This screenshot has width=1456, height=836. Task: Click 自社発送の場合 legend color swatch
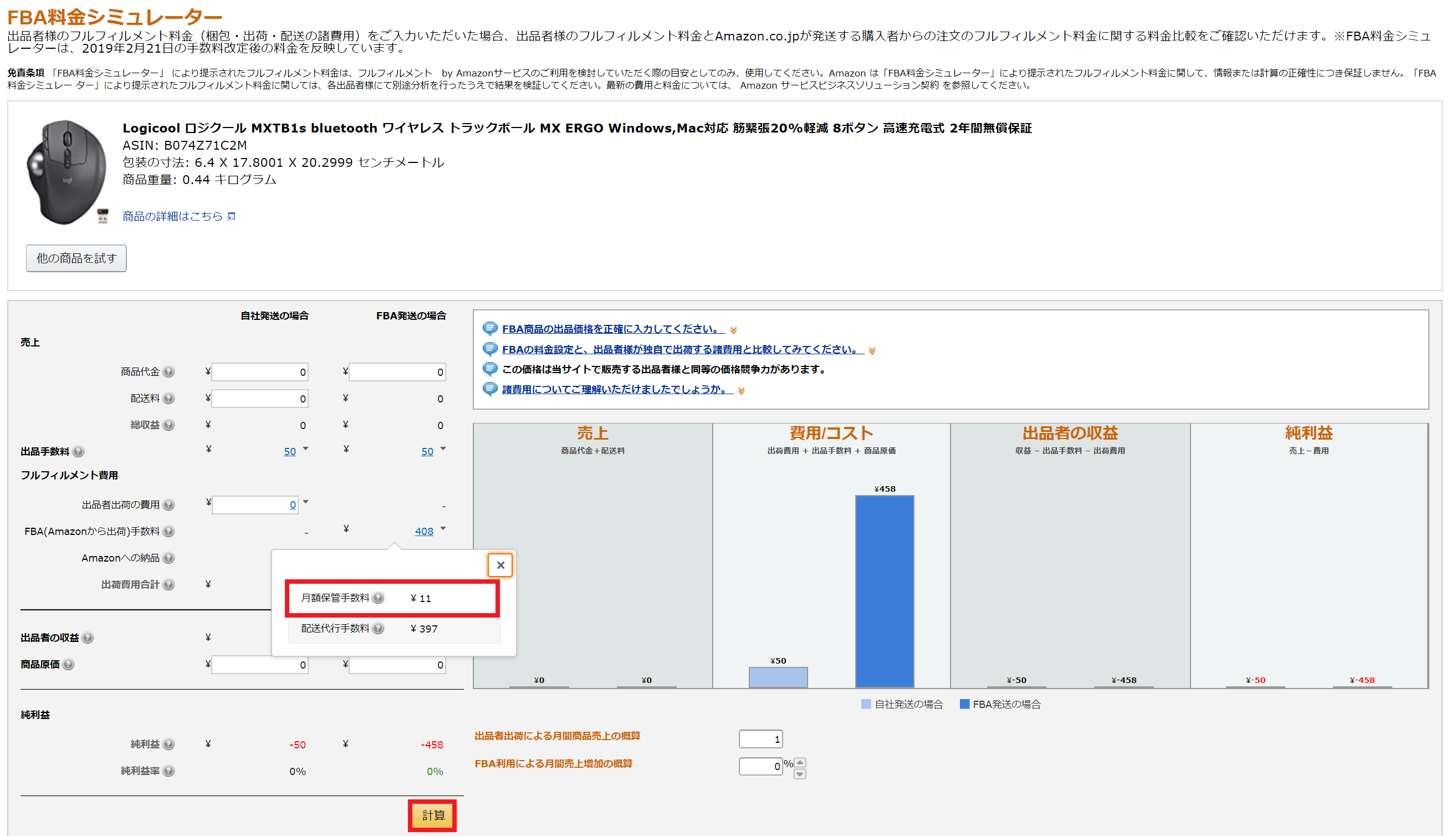click(867, 705)
